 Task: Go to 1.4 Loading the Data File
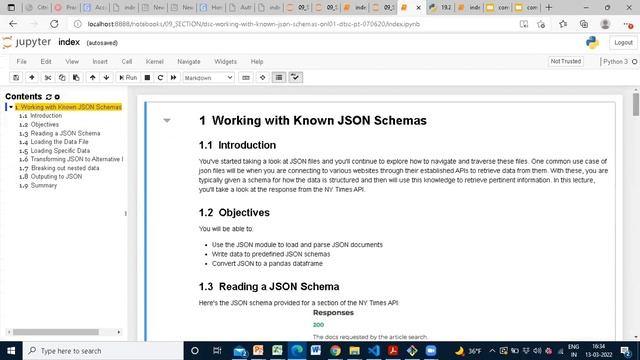59,142
